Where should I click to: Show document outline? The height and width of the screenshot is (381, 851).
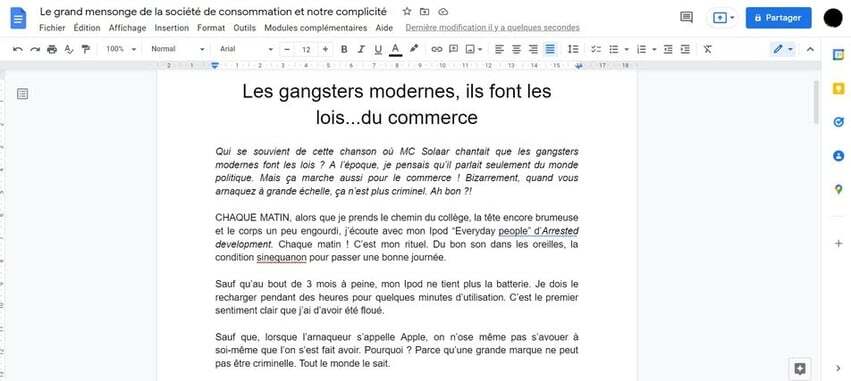pyautogui.click(x=22, y=94)
